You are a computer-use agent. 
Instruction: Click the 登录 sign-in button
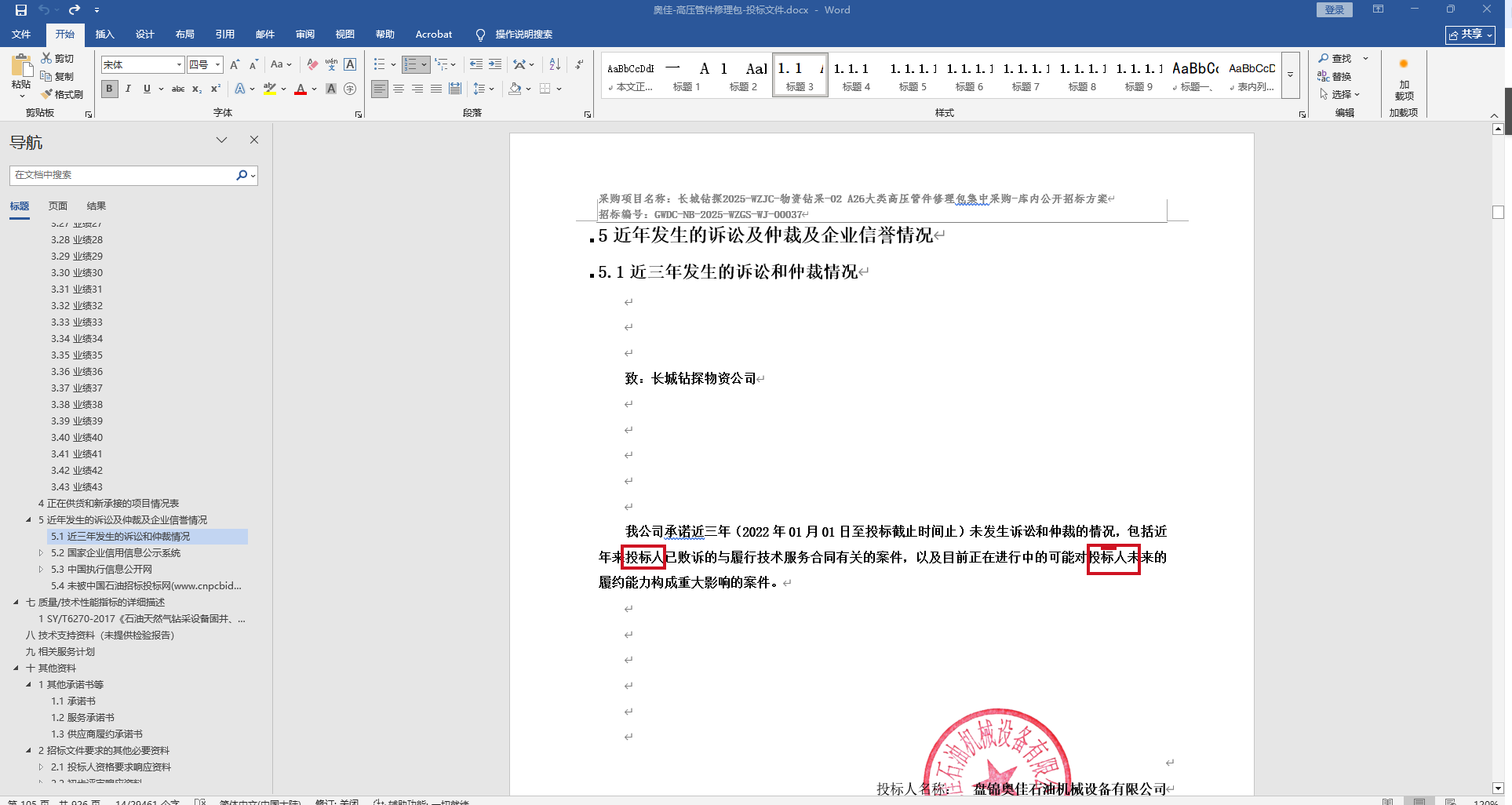pos(1335,9)
